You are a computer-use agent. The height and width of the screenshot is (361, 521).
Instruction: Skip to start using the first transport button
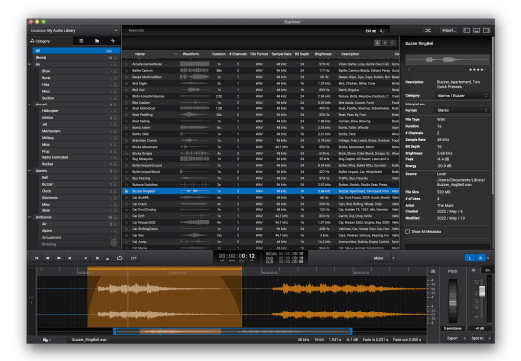pyautogui.click(x=37, y=258)
